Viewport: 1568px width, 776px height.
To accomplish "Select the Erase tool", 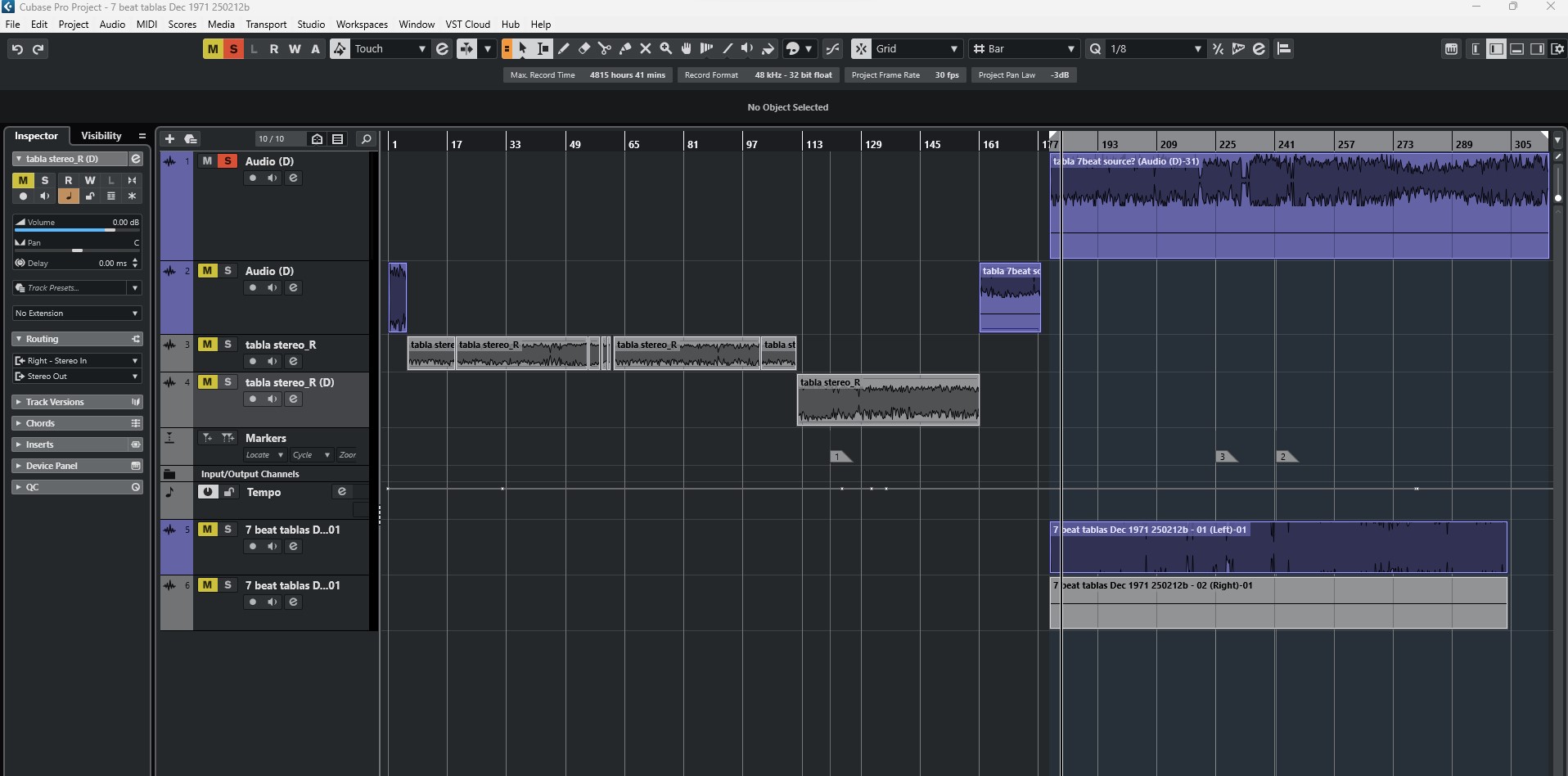I will pyautogui.click(x=584, y=49).
